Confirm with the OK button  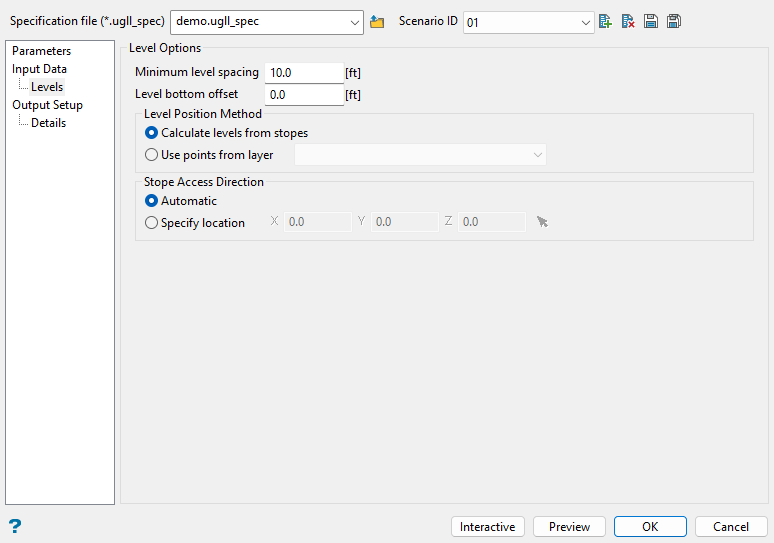[650, 527]
